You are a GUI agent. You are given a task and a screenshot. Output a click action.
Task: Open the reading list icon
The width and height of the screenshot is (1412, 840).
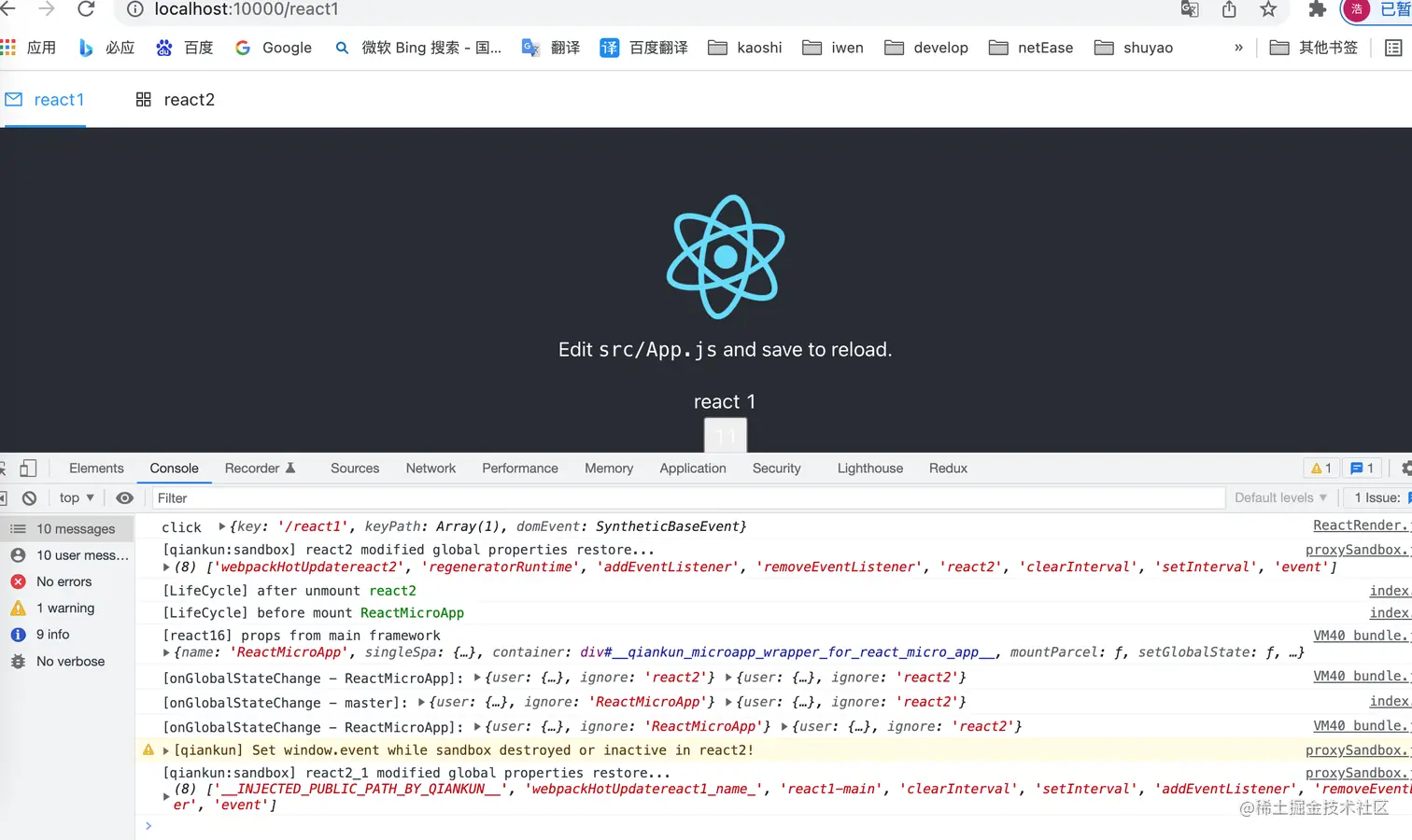click(x=1393, y=48)
